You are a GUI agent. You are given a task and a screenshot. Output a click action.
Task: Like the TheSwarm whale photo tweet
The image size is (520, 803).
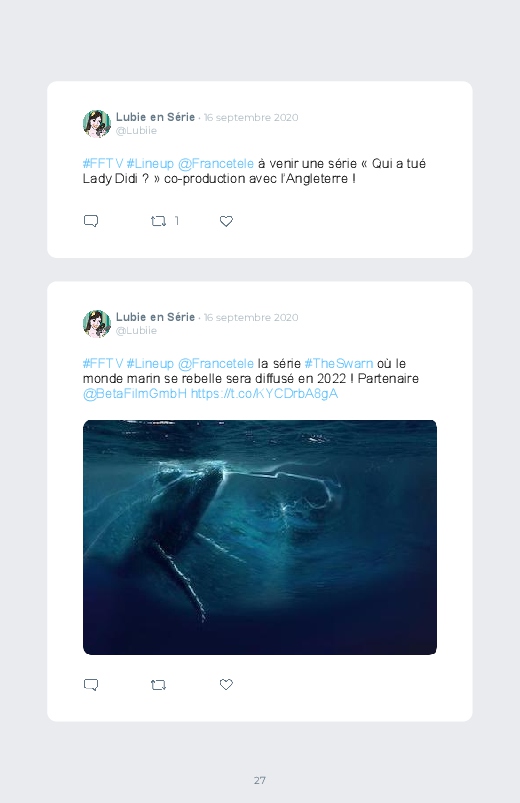pos(226,684)
